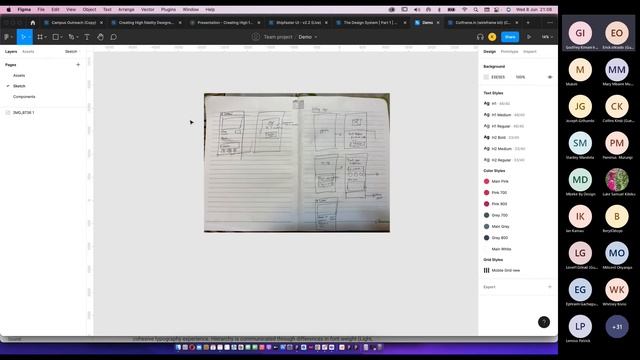Open the Edit menu
The width and height of the screenshot is (640, 360).
pos(55,9)
